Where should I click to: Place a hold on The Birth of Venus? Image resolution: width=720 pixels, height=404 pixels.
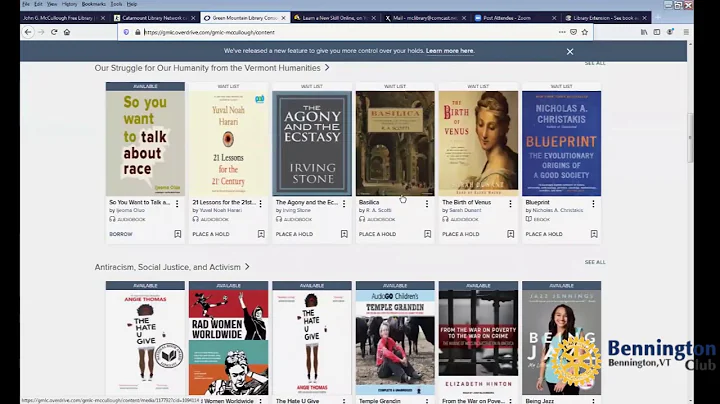pos(461,234)
